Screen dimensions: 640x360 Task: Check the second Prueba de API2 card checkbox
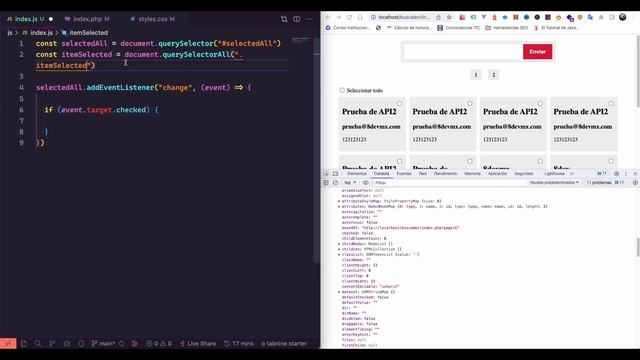pos(470,104)
